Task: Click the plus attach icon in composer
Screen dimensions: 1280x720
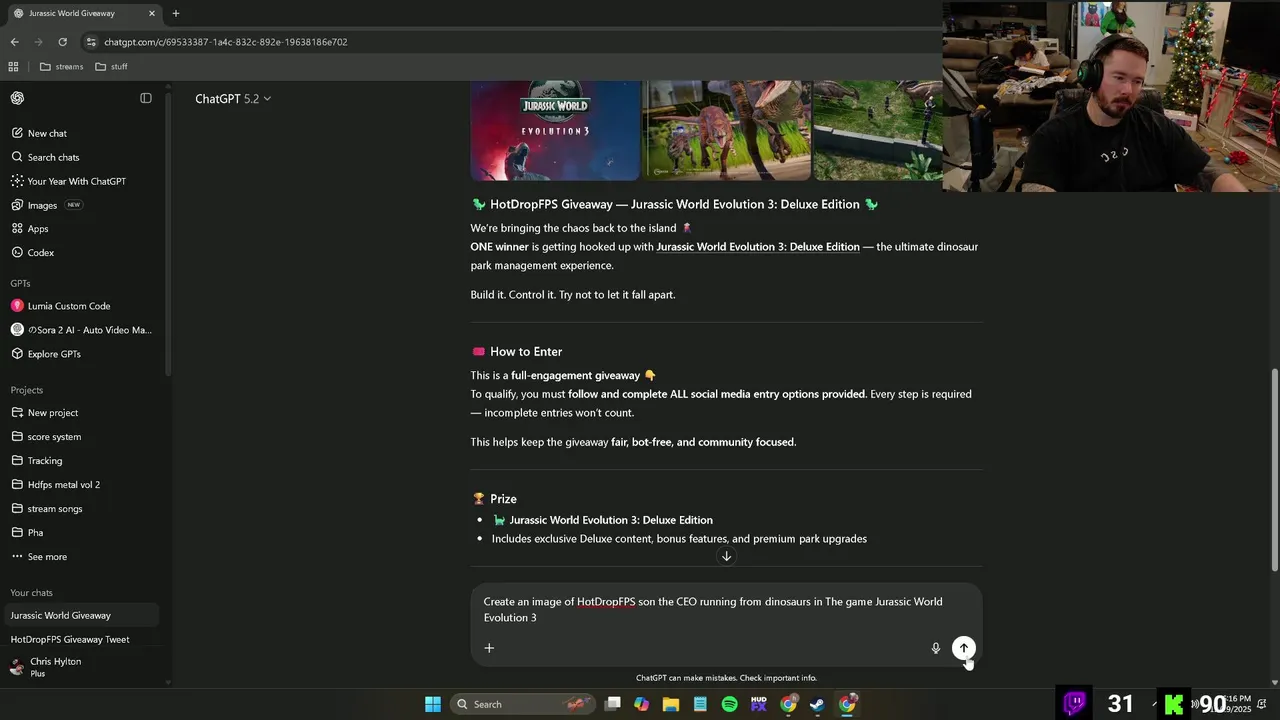Action: (489, 648)
